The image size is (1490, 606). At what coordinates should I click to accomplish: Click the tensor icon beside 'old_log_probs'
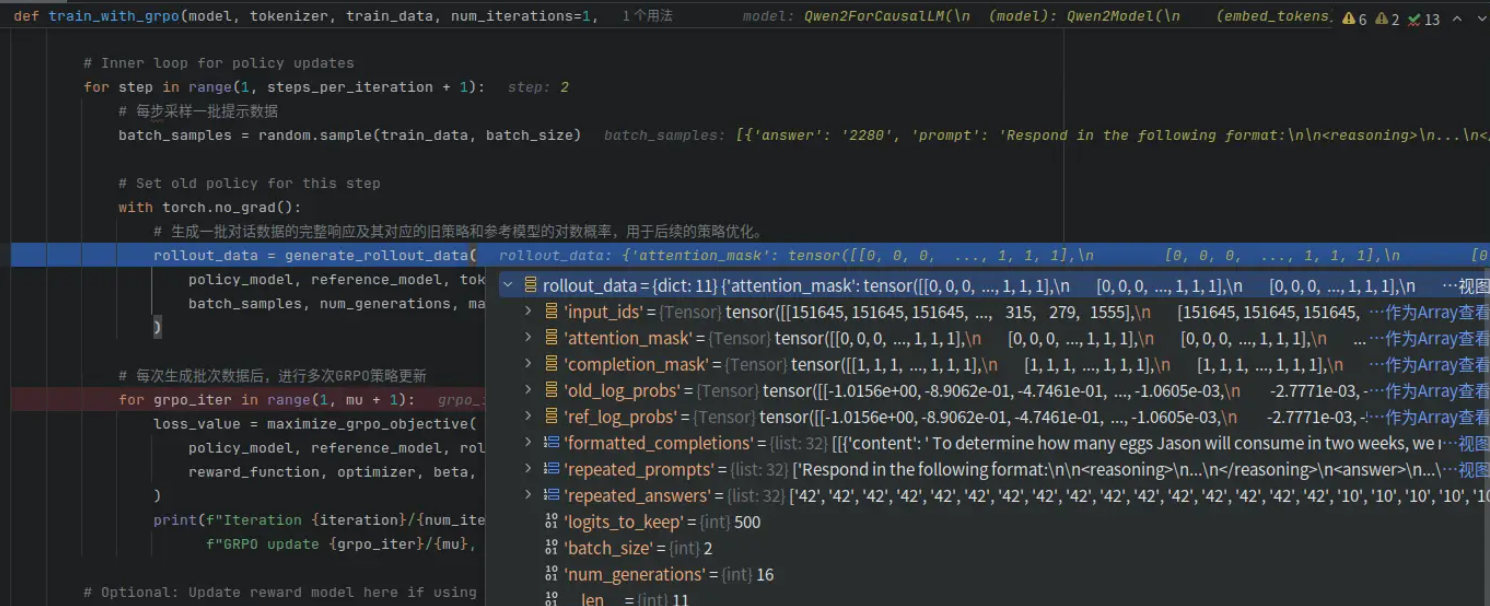click(x=551, y=390)
